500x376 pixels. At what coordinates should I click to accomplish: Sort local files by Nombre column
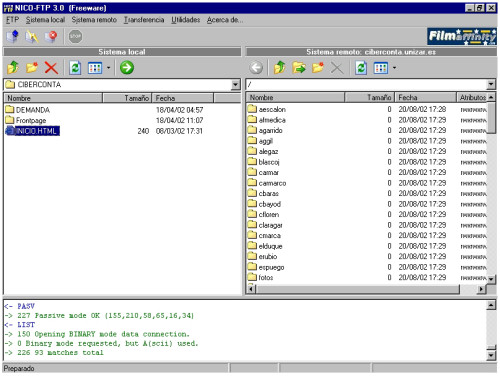click(x=53, y=98)
